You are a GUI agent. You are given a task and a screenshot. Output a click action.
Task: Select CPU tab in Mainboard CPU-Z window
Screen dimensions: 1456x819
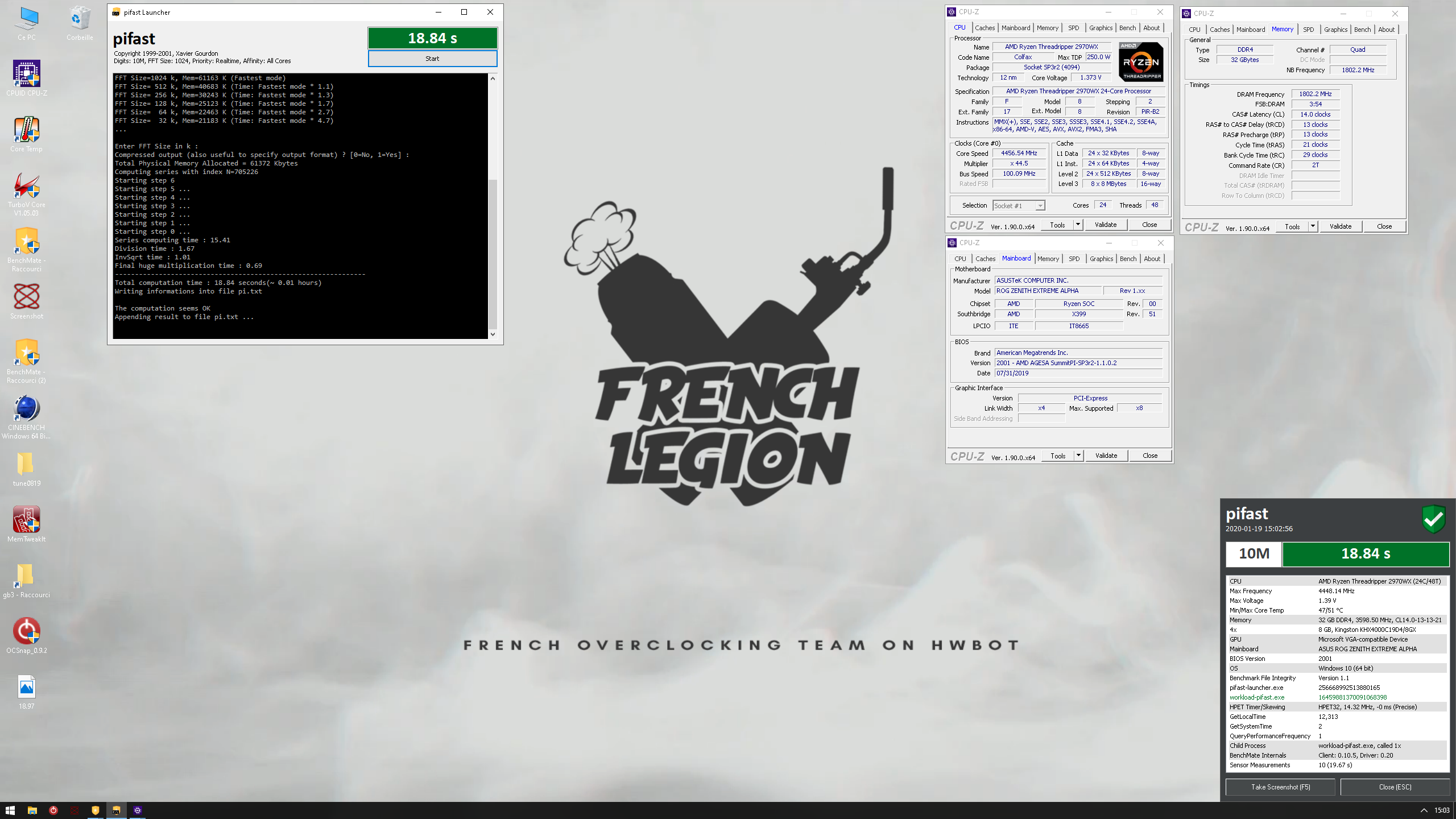[x=961, y=259]
